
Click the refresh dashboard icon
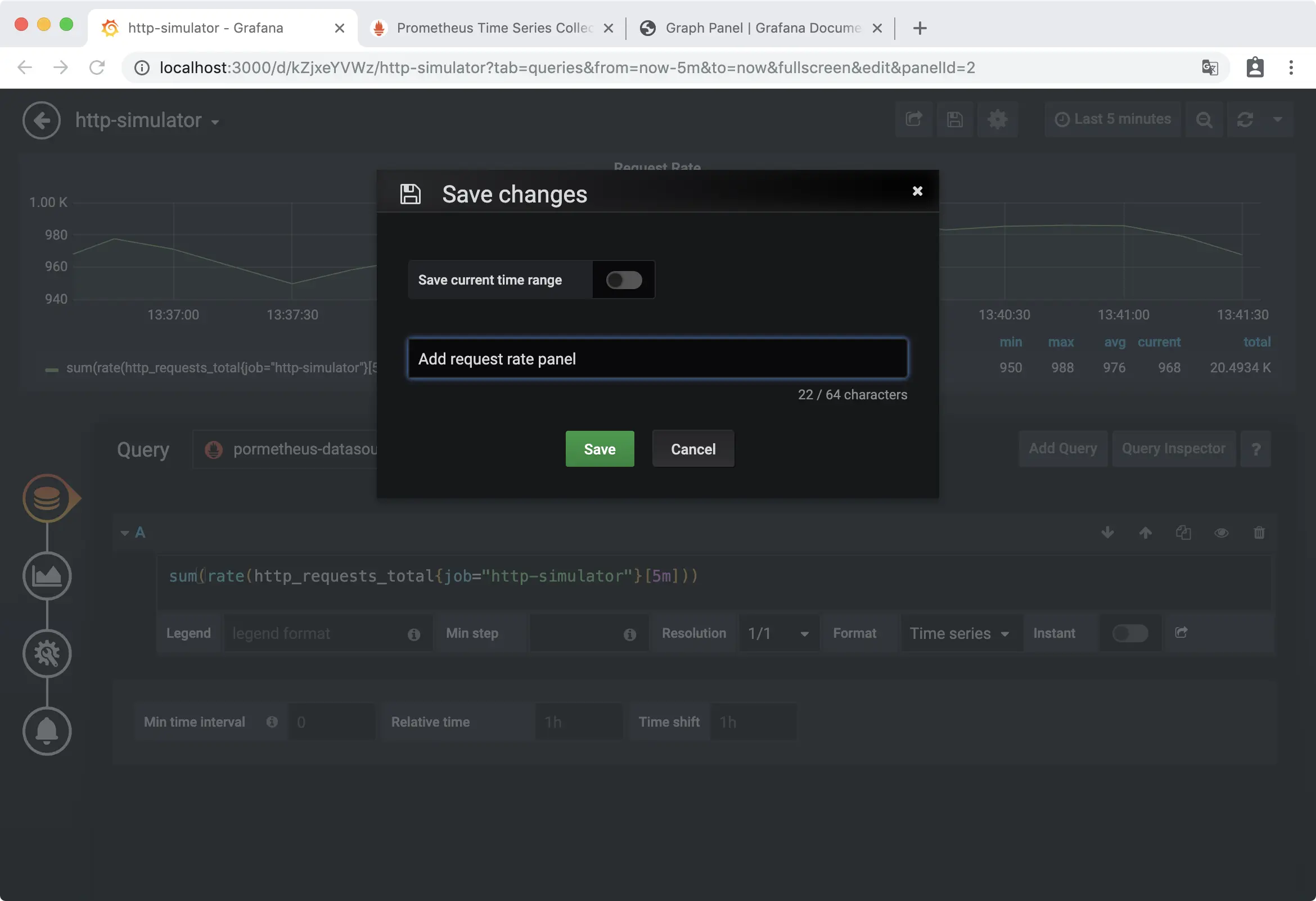pyautogui.click(x=1245, y=119)
